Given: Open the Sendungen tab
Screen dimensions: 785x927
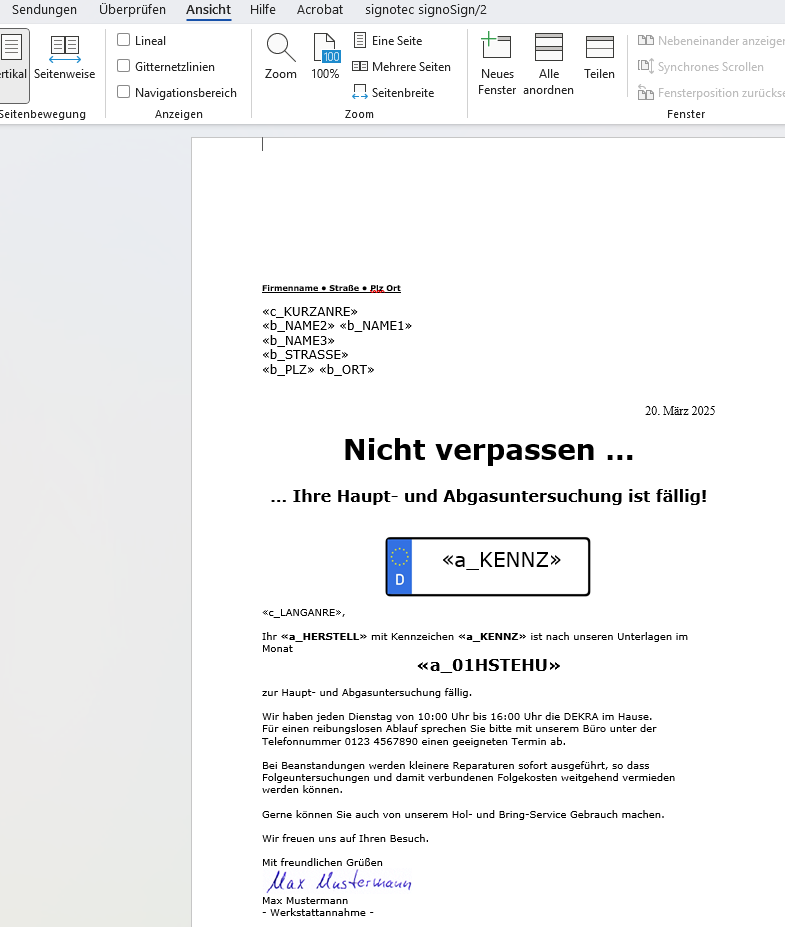Looking at the screenshot, I should tap(44, 9).
